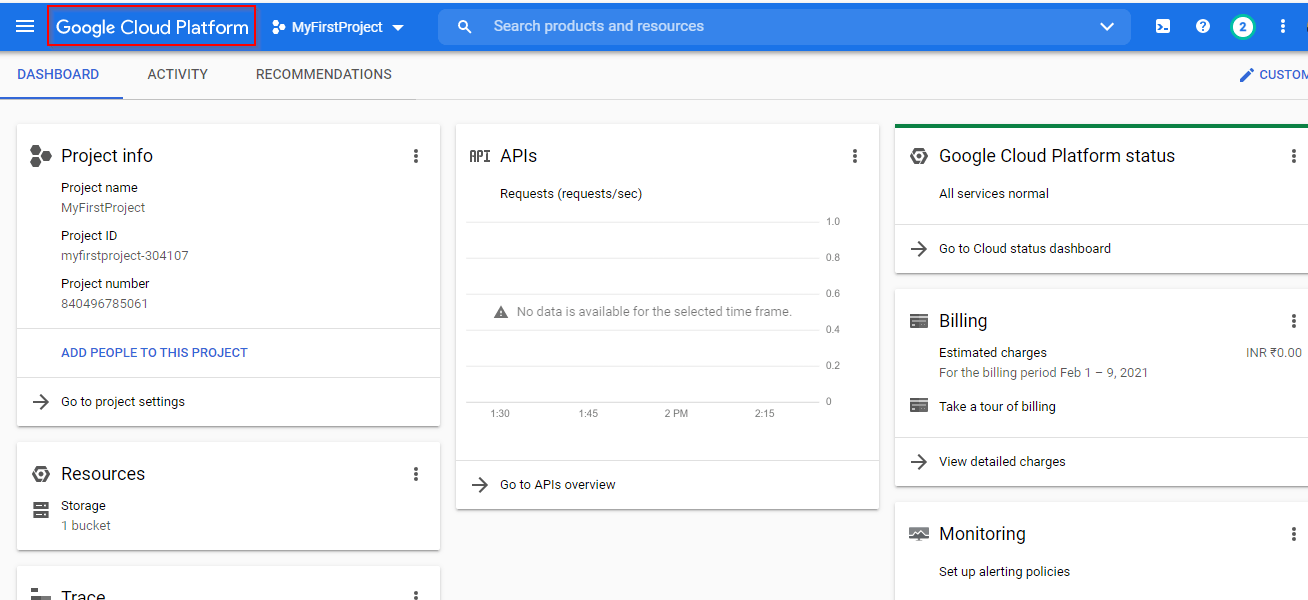
Task: Open the MyFirstProject project selector
Action: (338, 27)
